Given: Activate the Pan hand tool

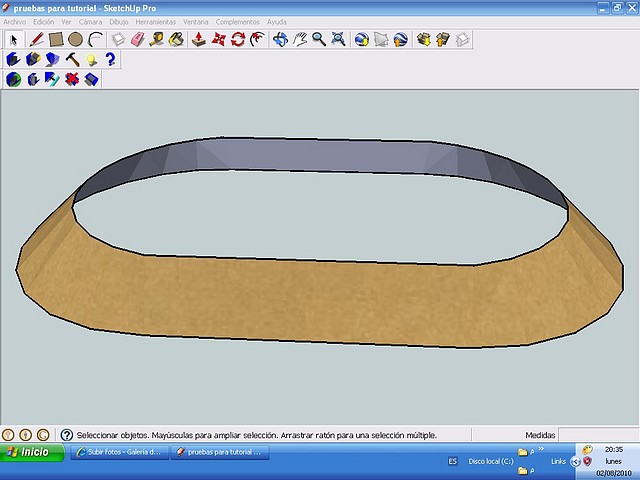Looking at the screenshot, I should click(x=300, y=40).
